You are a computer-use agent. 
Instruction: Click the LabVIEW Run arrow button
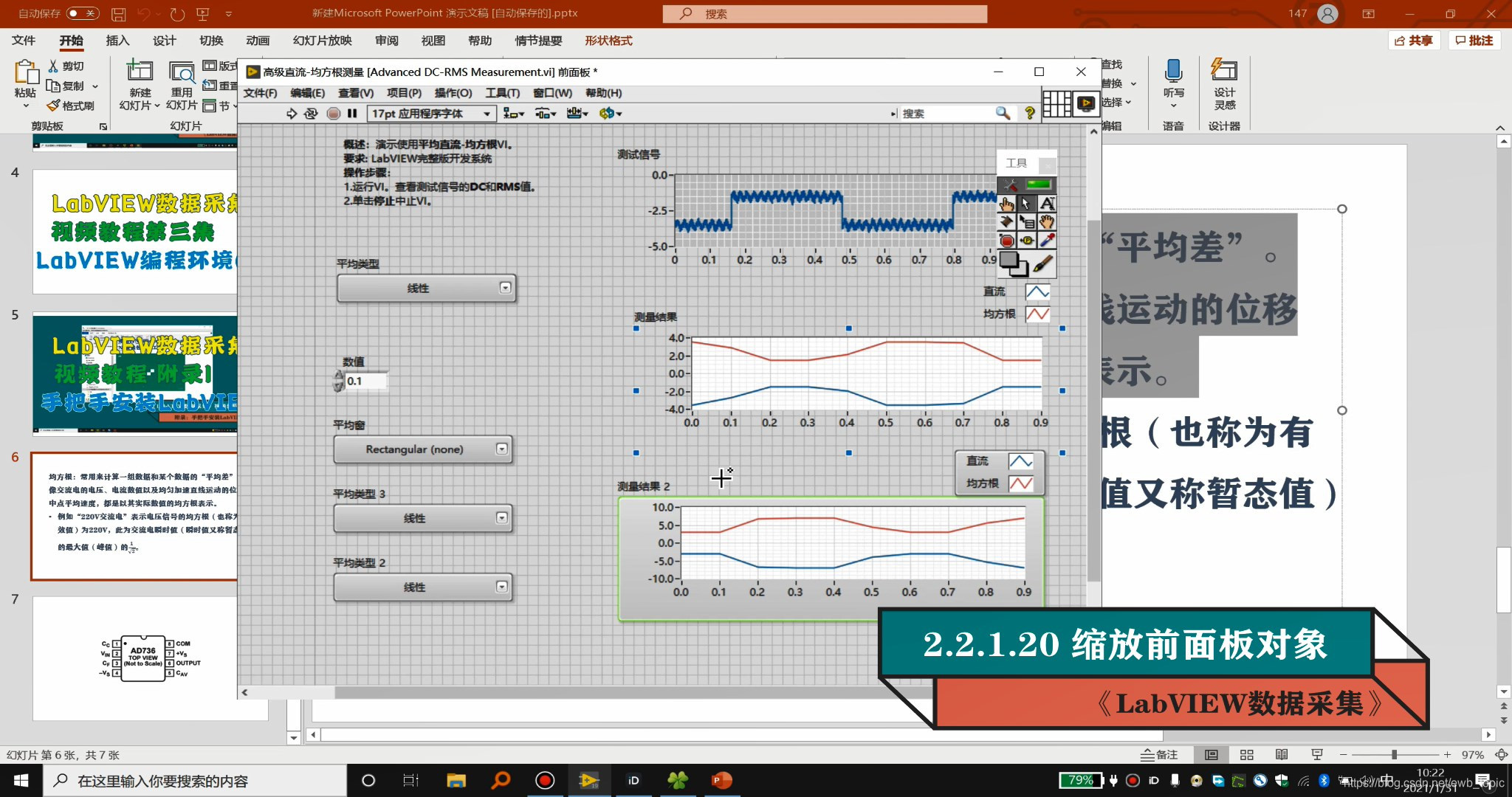pos(292,114)
